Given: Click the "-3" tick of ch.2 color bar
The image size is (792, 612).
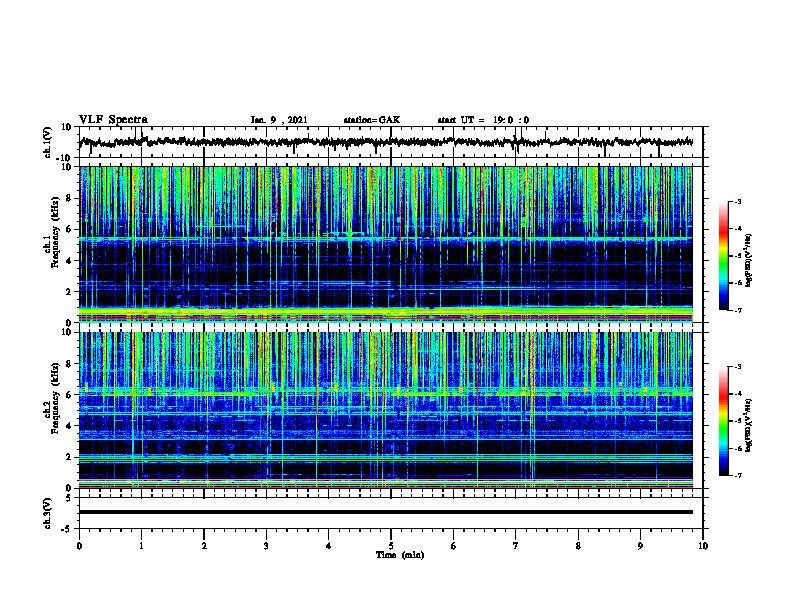Looking at the screenshot, I should pos(738,367).
